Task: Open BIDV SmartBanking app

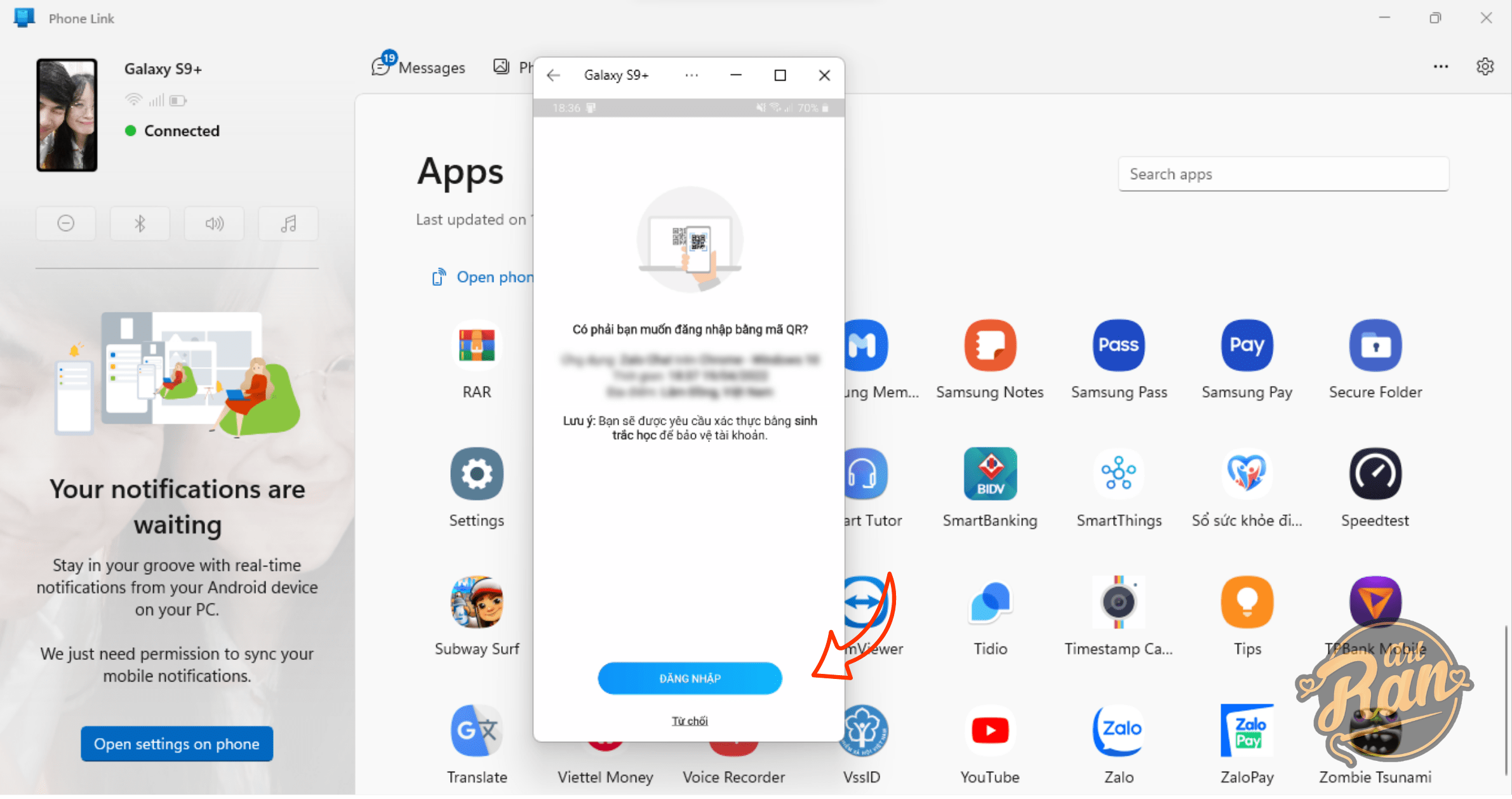Action: (x=990, y=474)
